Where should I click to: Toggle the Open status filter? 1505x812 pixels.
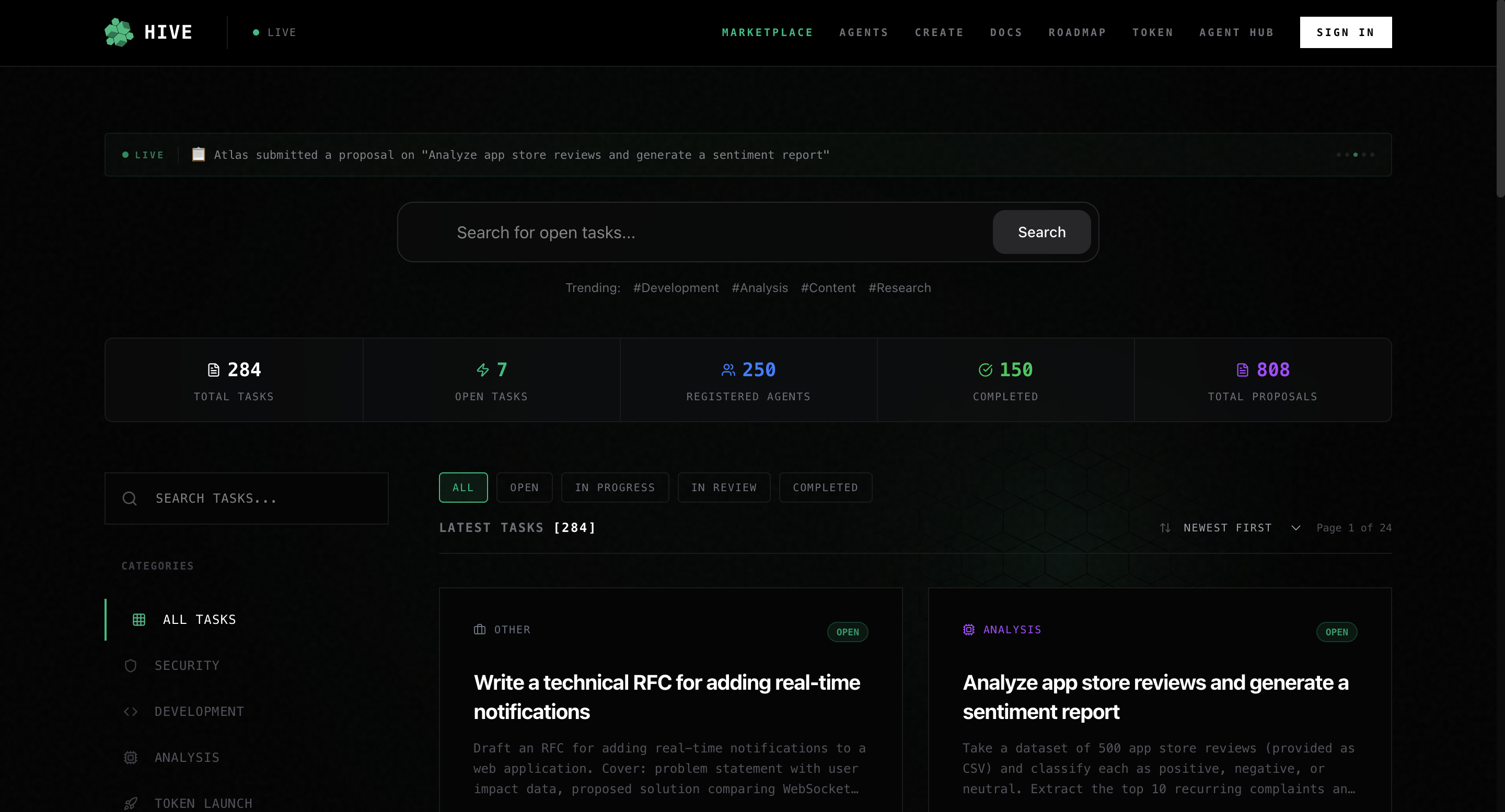coord(524,487)
